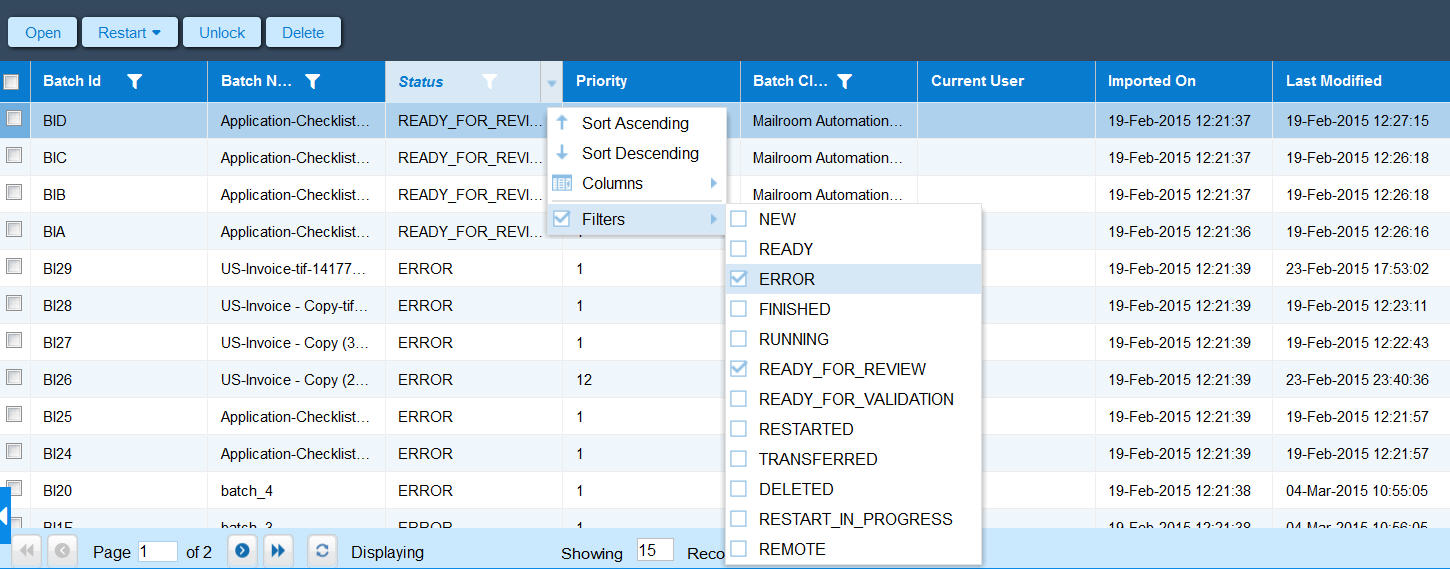Choose Sort Ascending from the menu
This screenshot has width=1450, height=569.
pyautogui.click(x=636, y=123)
